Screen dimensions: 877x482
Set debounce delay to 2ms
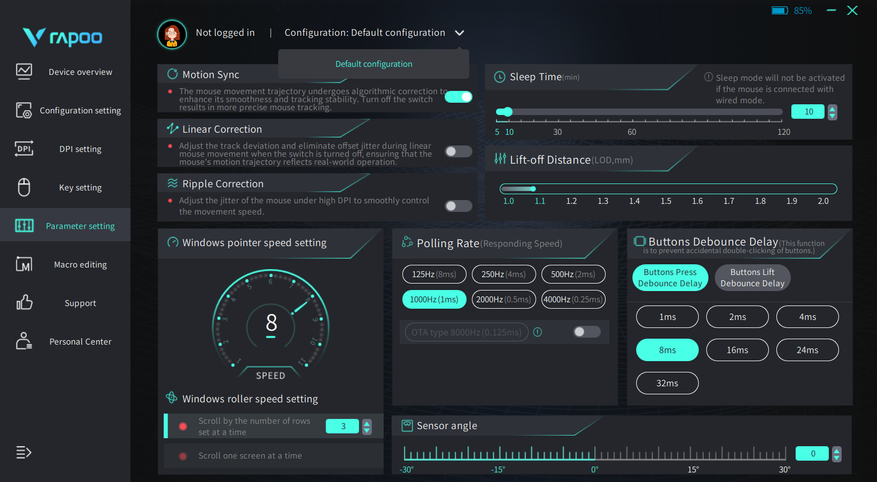[737, 316]
